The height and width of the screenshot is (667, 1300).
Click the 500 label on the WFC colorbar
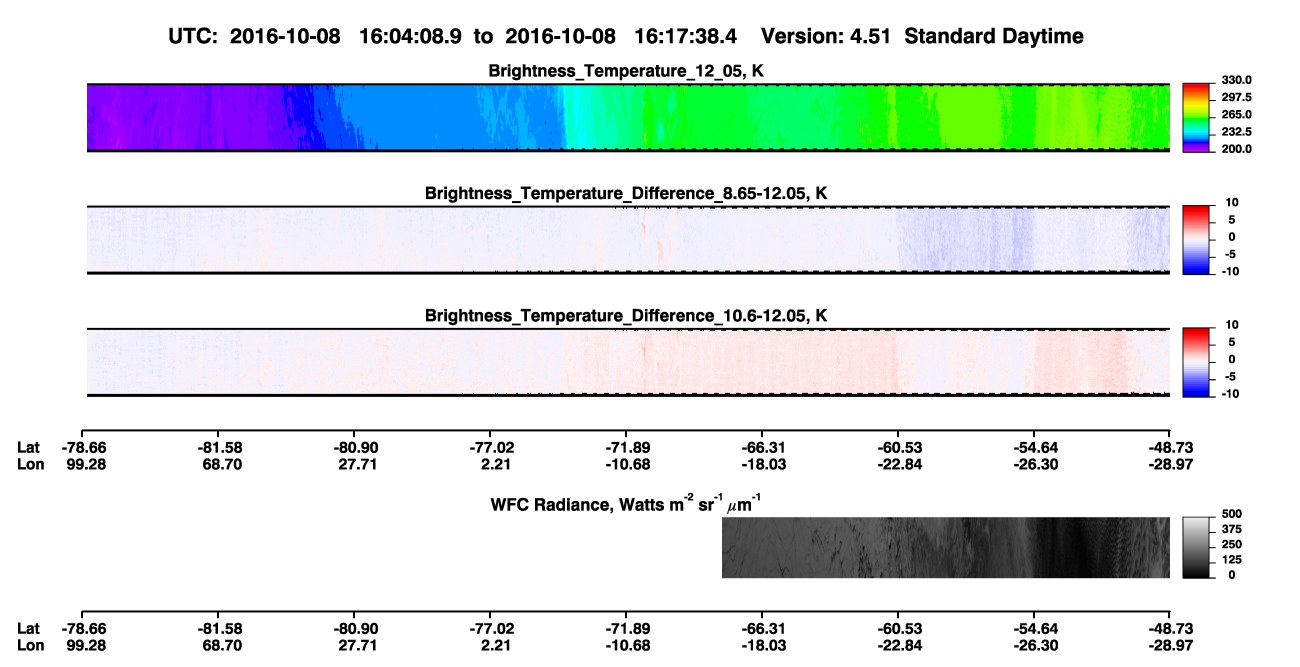tap(1231, 515)
